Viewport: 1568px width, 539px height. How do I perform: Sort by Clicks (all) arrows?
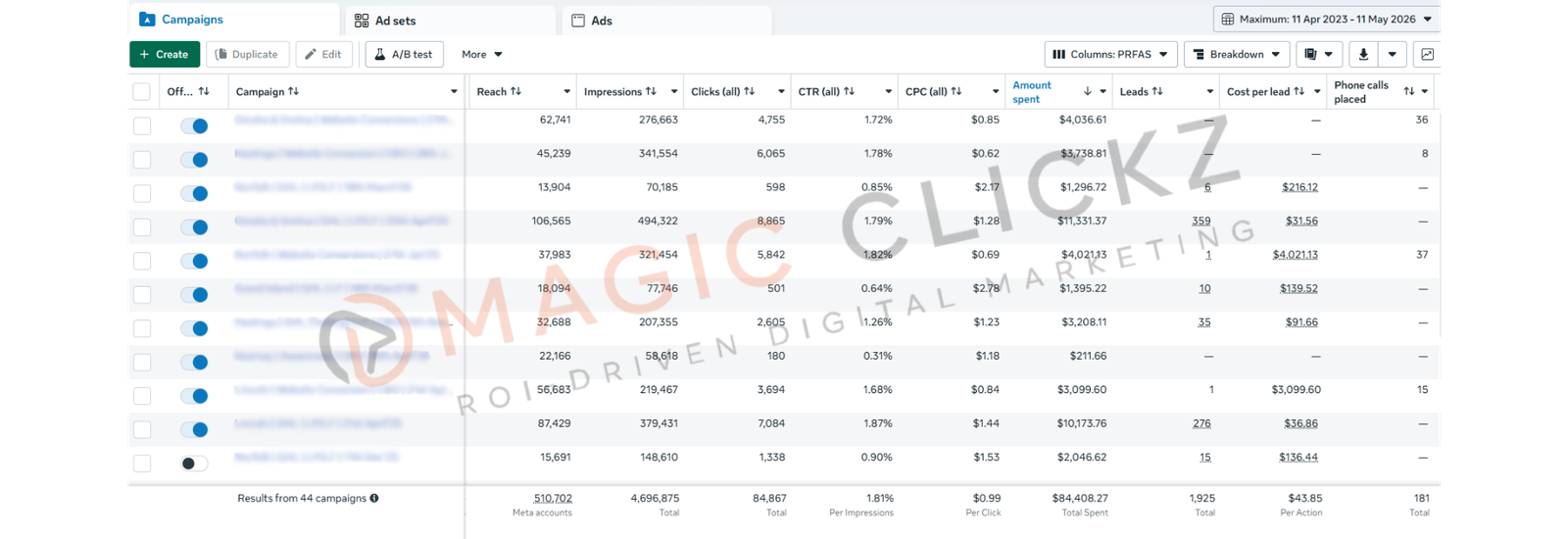[749, 92]
